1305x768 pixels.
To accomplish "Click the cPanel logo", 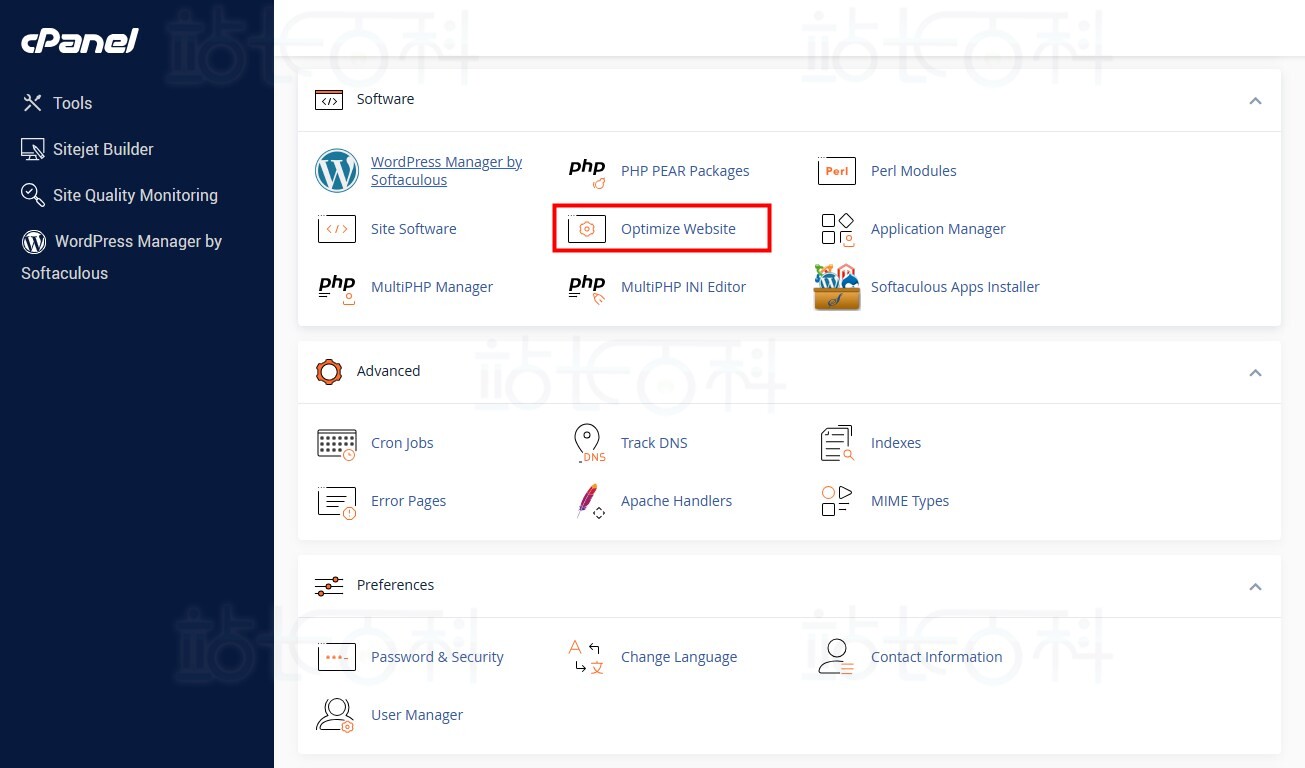I will point(80,41).
